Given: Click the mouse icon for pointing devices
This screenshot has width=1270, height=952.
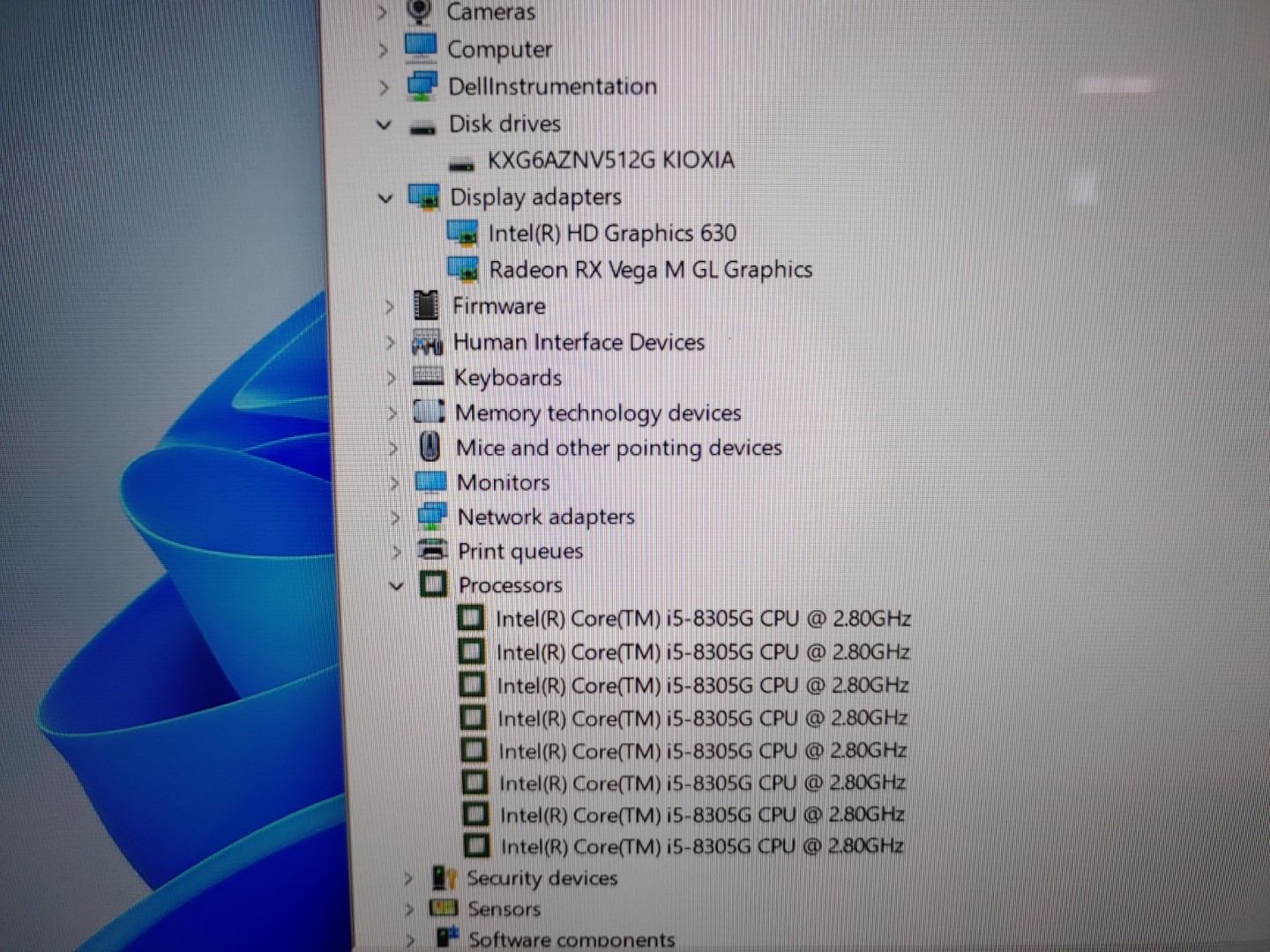Looking at the screenshot, I should pos(430,447).
